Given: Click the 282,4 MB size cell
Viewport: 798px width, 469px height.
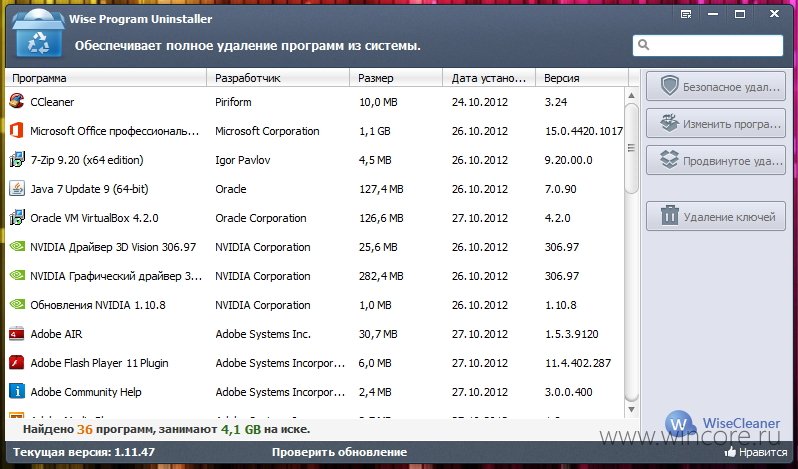Looking at the screenshot, I should [x=381, y=276].
